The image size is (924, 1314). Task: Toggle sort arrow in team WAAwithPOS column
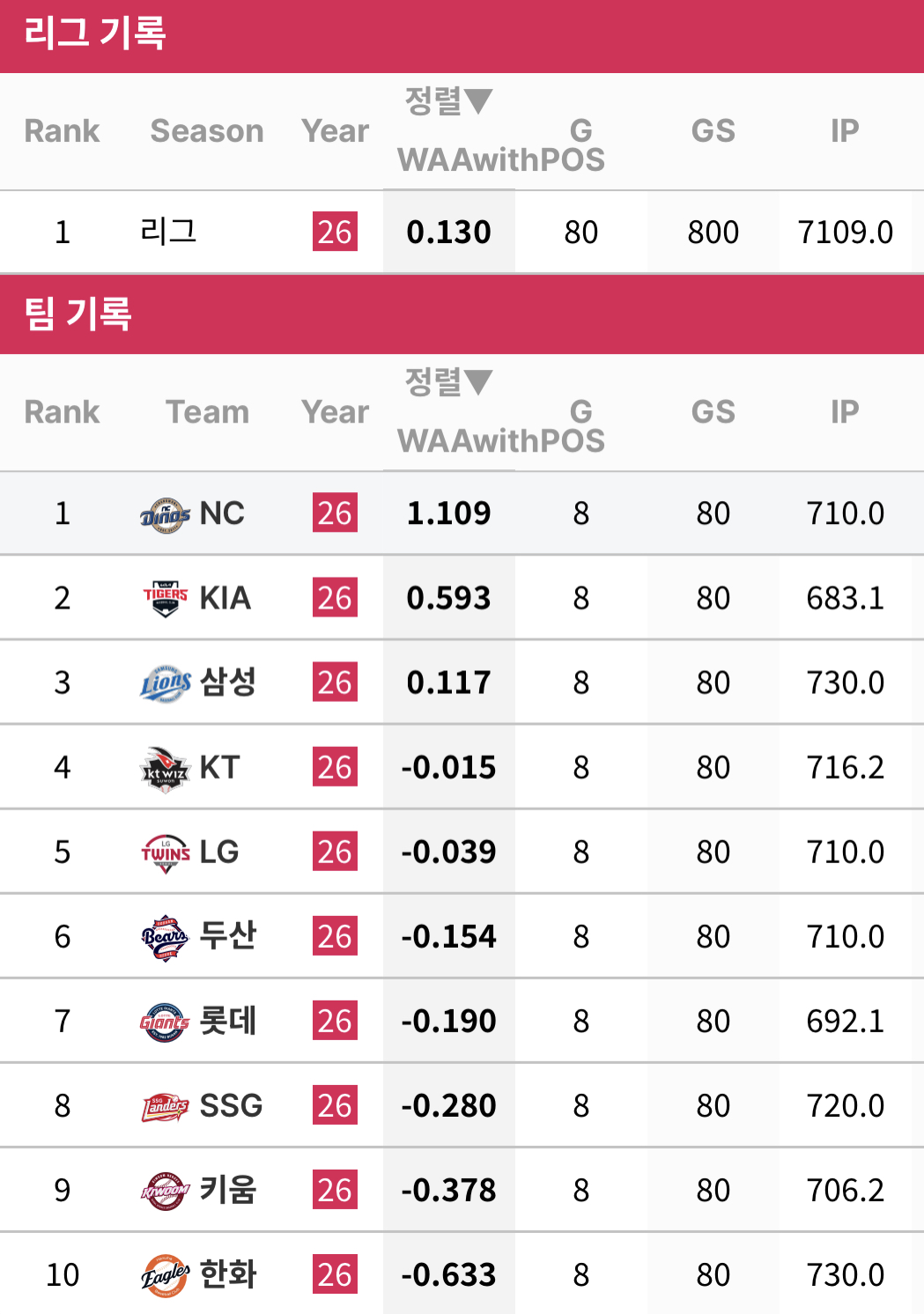pos(477,382)
